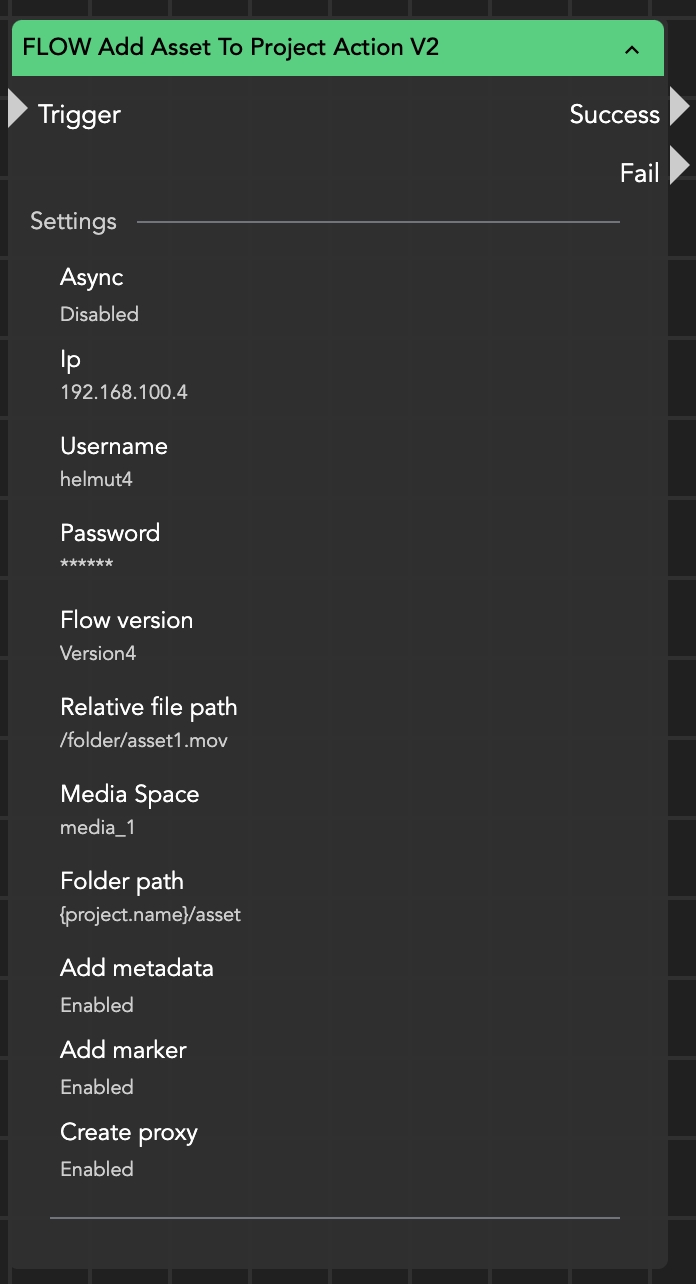Open the Media Space media_1 field
The width and height of the screenshot is (696, 1284).
coord(96,828)
